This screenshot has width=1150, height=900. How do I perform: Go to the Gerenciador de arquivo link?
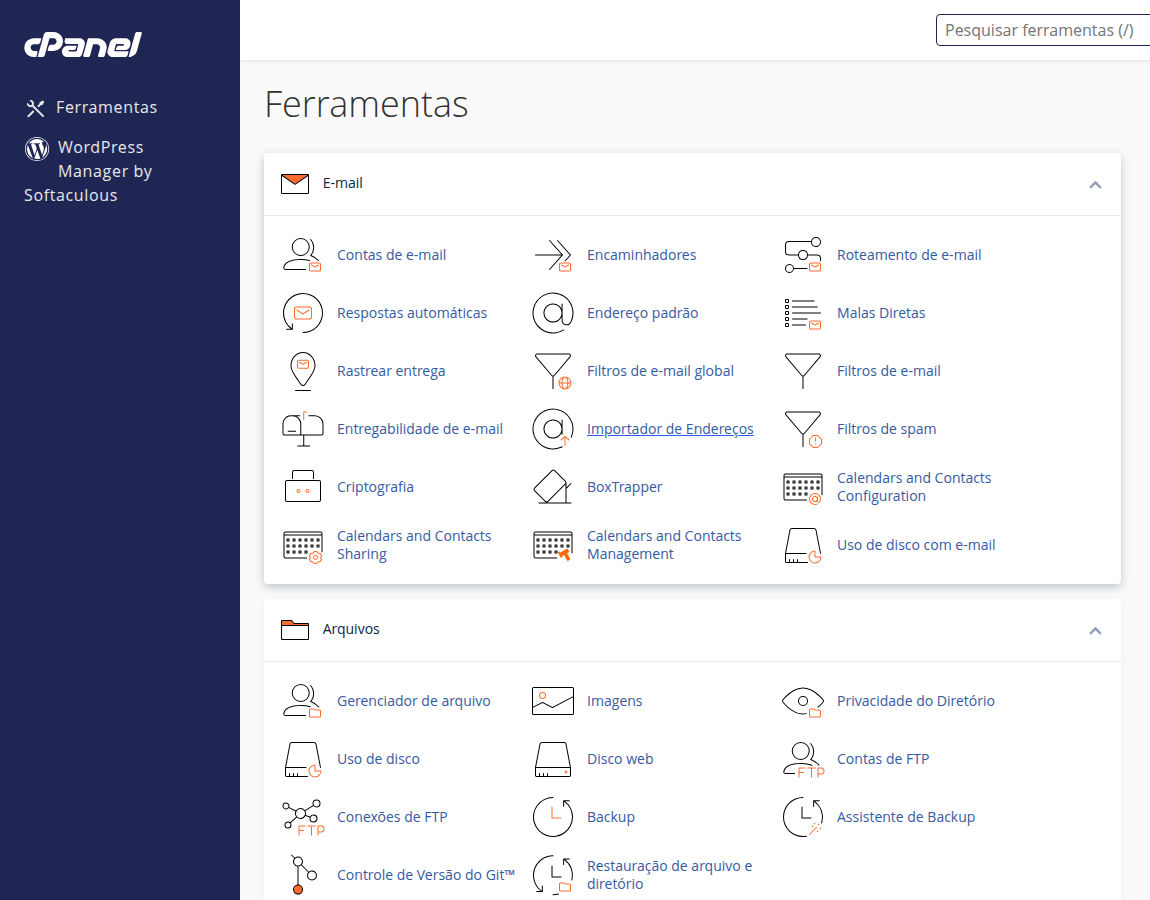coord(413,701)
